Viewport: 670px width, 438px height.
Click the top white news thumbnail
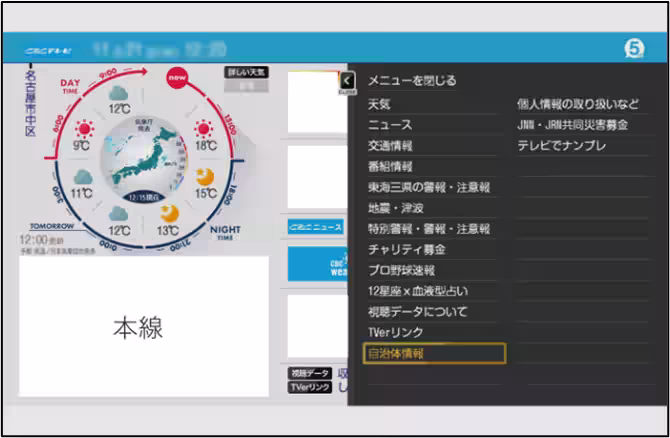pyautogui.click(x=317, y=102)
